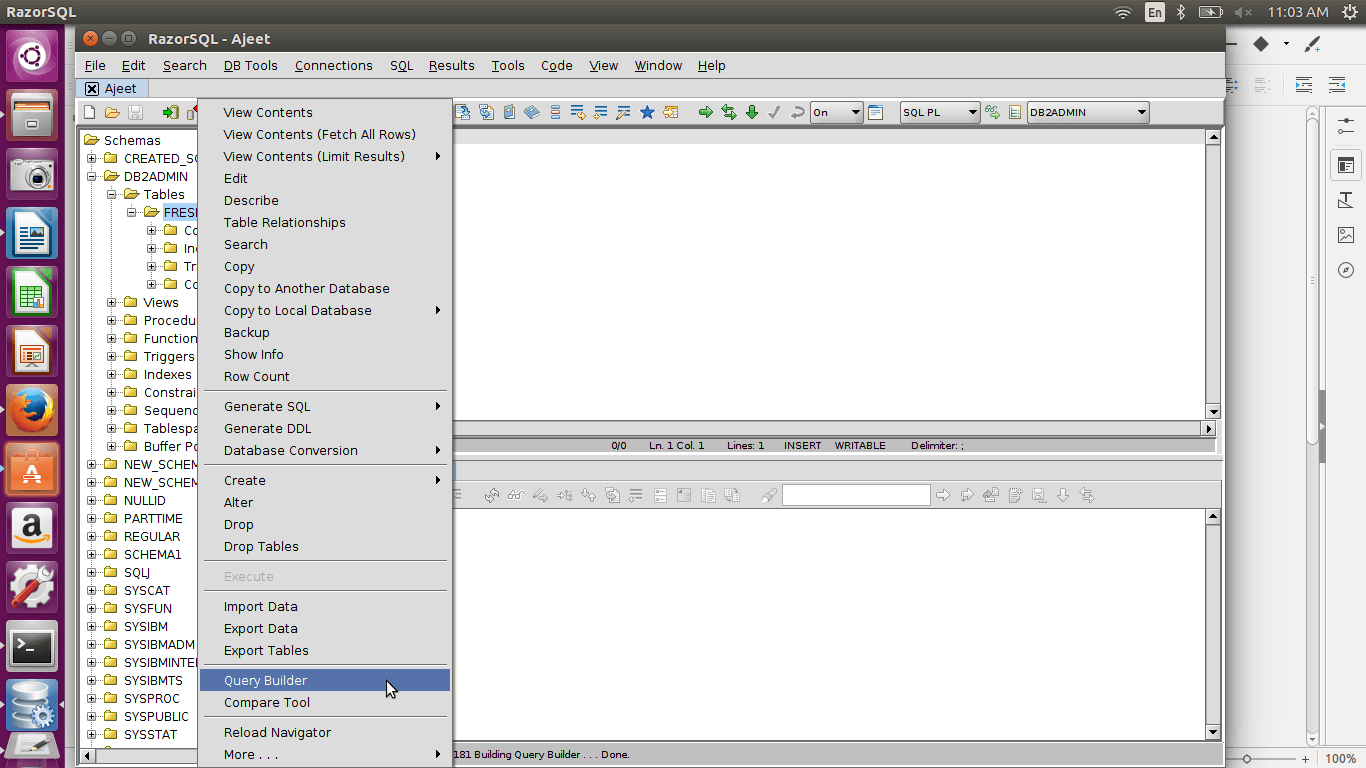Image resolution: width=1366 pixels, height=768 pixels.
Task: Choose Query Builder from context menu
Action: (x=325, y=680)
